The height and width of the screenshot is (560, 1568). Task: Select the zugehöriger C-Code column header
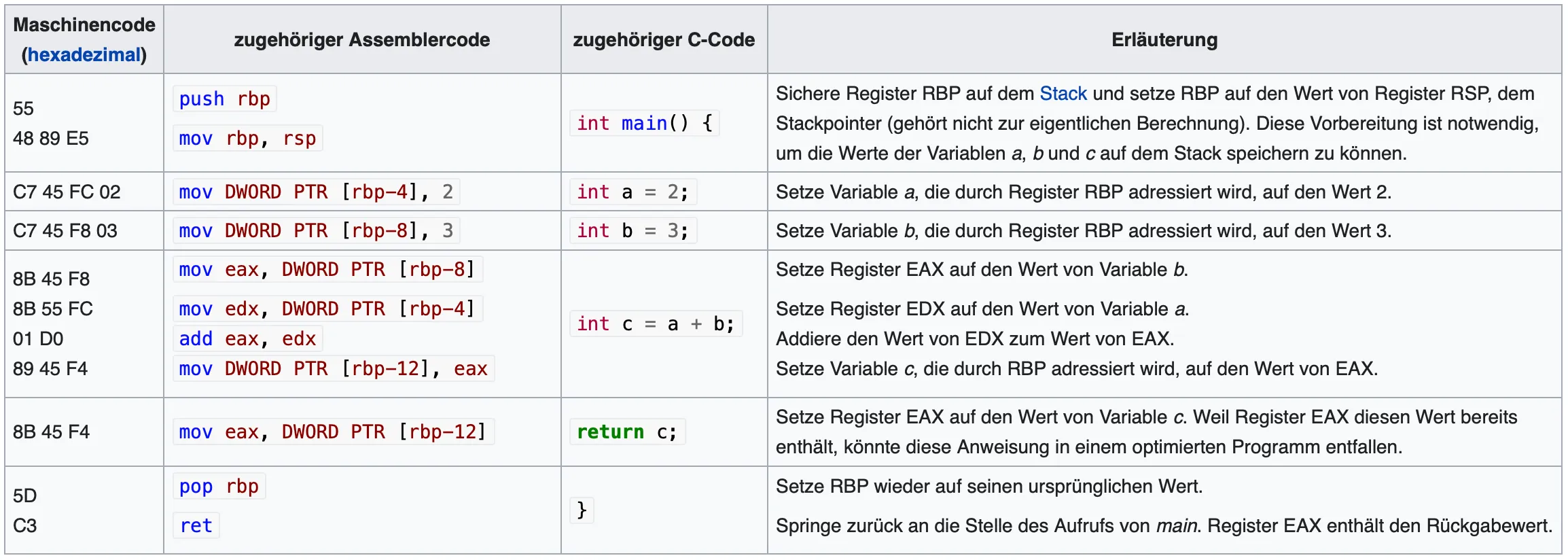[663, 40]
